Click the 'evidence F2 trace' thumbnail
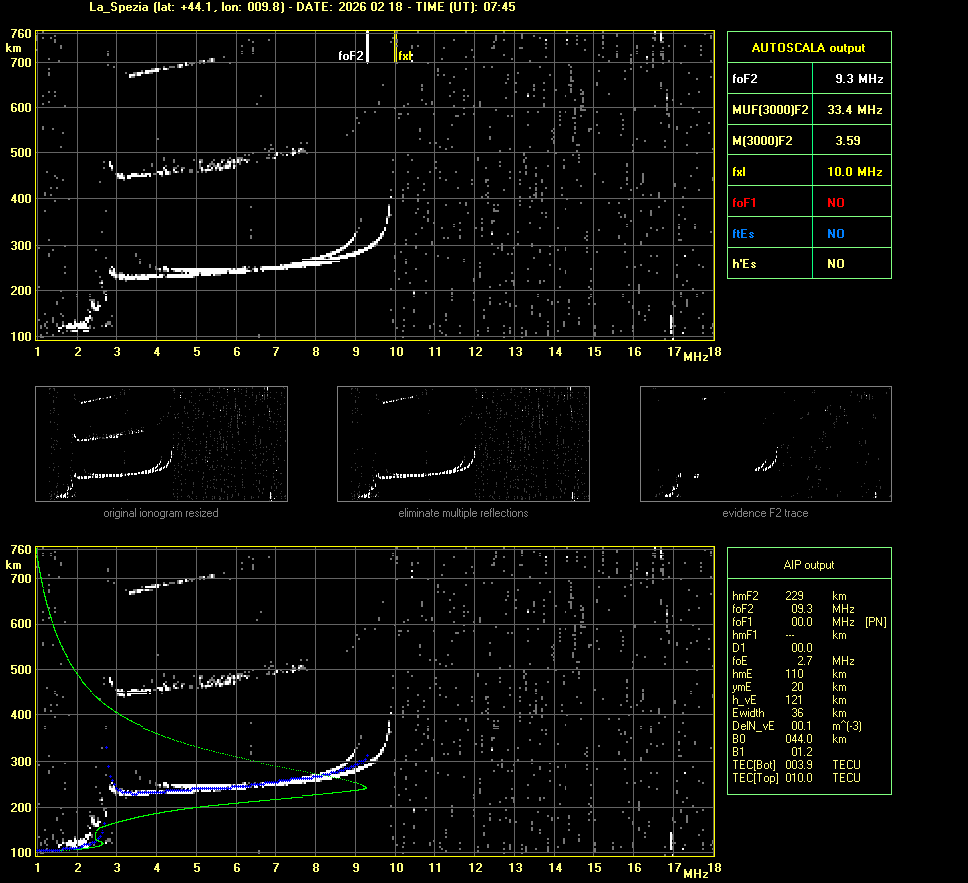Image resolution: width=968 pixels, height=883 pixels. click(765, 444)
